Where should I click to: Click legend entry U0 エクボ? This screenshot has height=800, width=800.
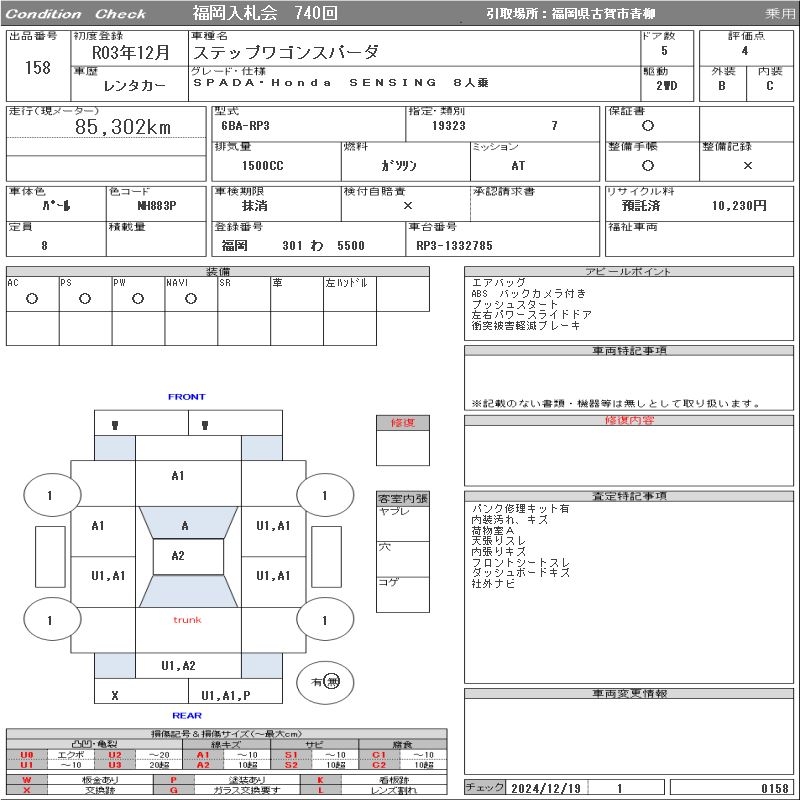50,755
